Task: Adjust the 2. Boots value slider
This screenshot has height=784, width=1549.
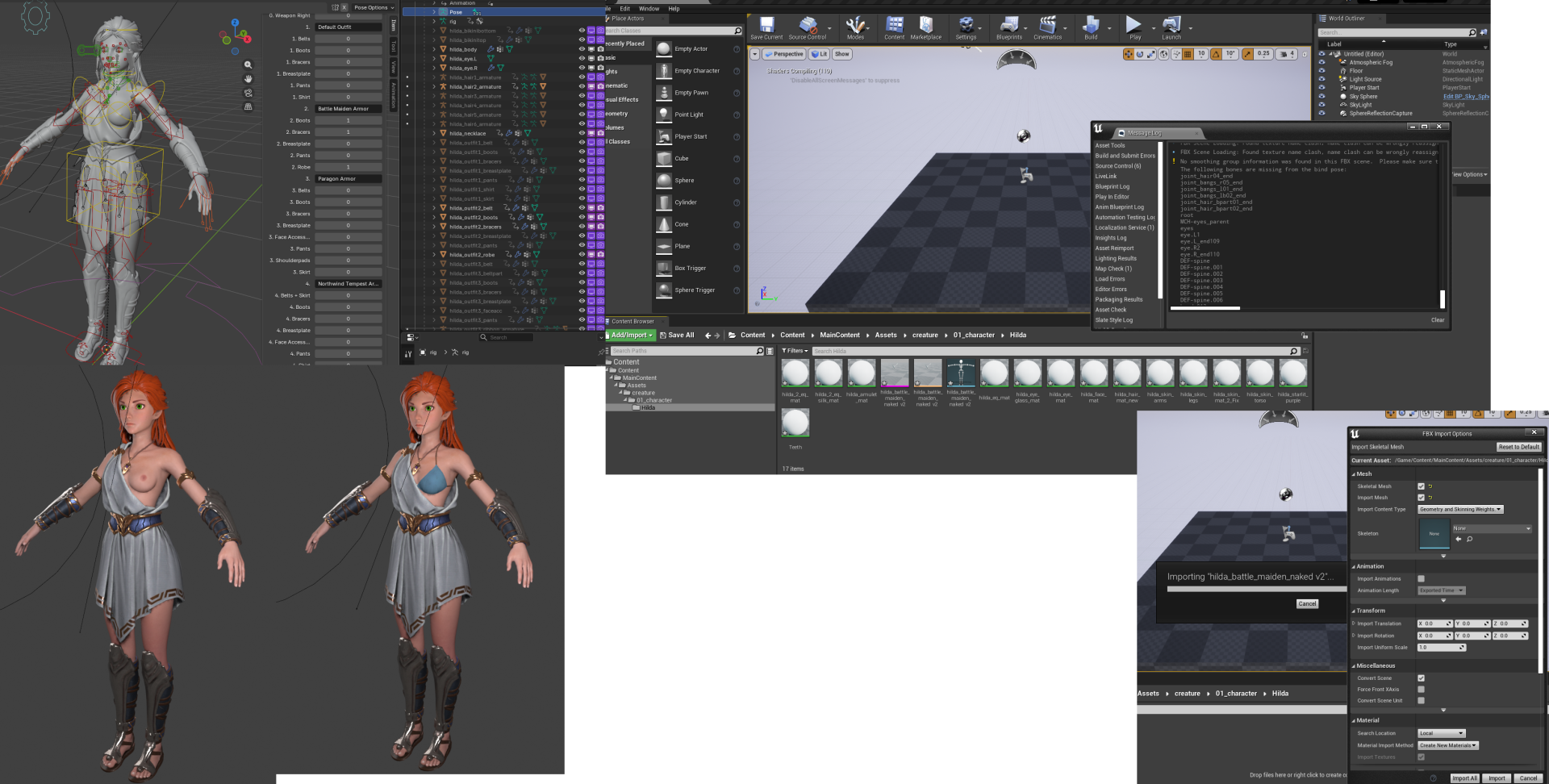Action: pyautogui.click(x=348, y=120)
